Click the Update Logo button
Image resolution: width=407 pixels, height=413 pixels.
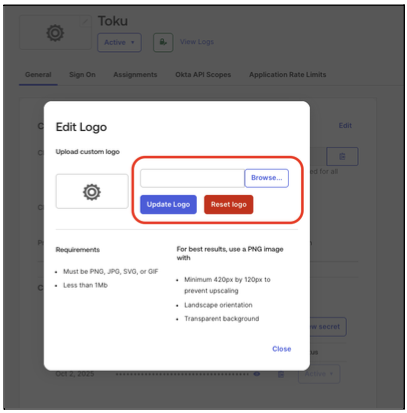[168, 204]
